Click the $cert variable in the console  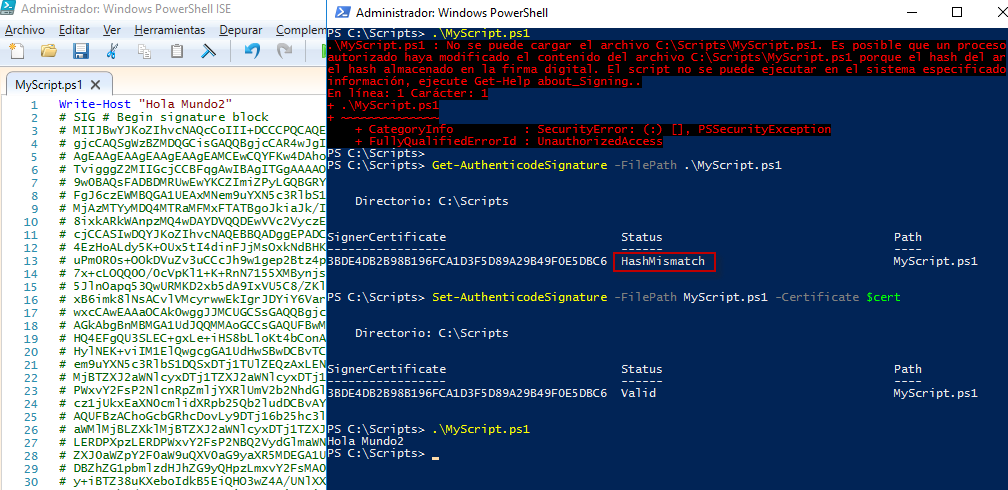883,297
